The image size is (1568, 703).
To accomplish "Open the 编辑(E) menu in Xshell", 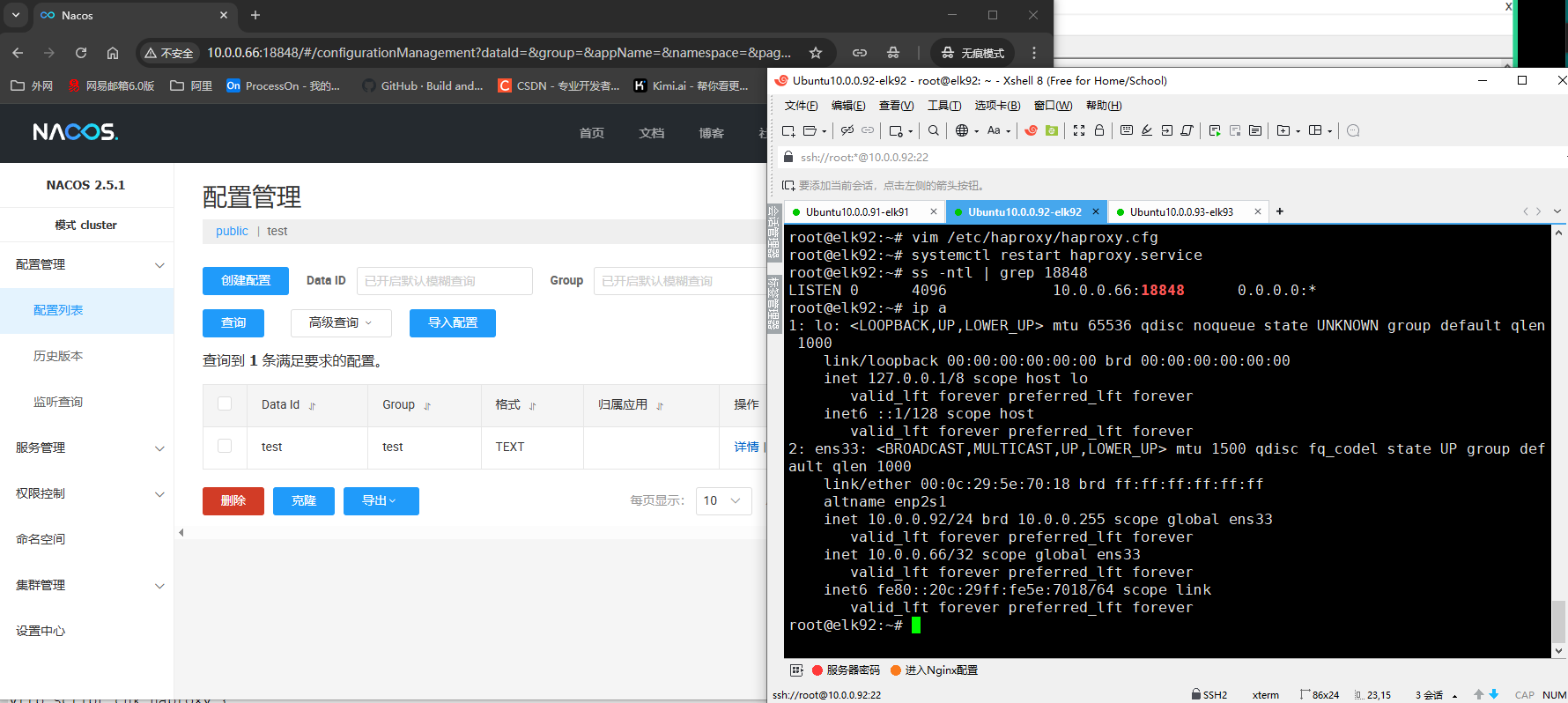I will point(848,106).
